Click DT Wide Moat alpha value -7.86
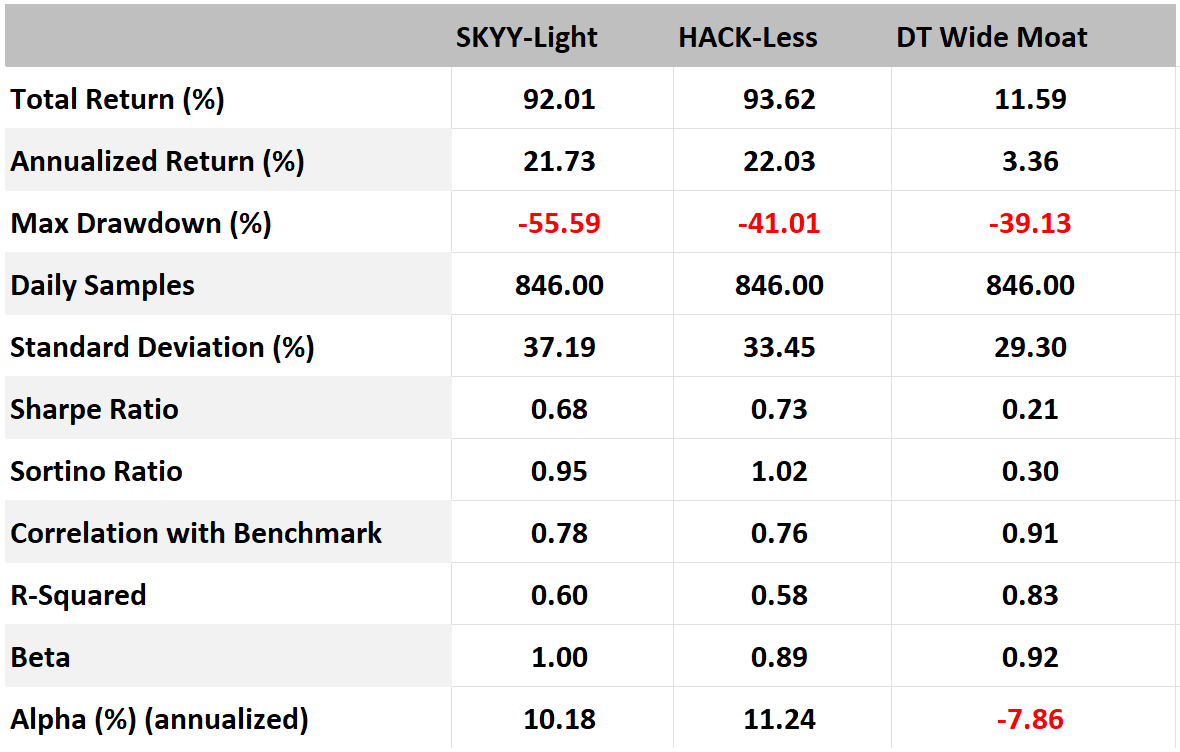 [1030, 720]
